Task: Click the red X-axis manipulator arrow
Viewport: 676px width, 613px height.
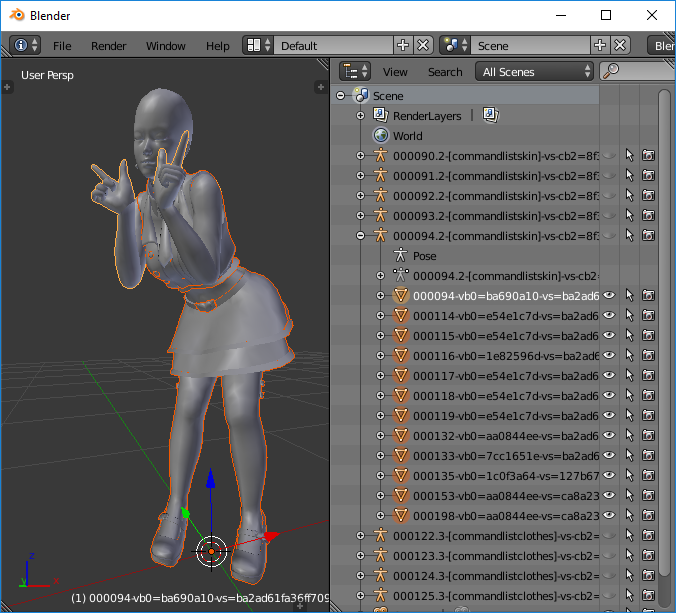Action: 271,536
